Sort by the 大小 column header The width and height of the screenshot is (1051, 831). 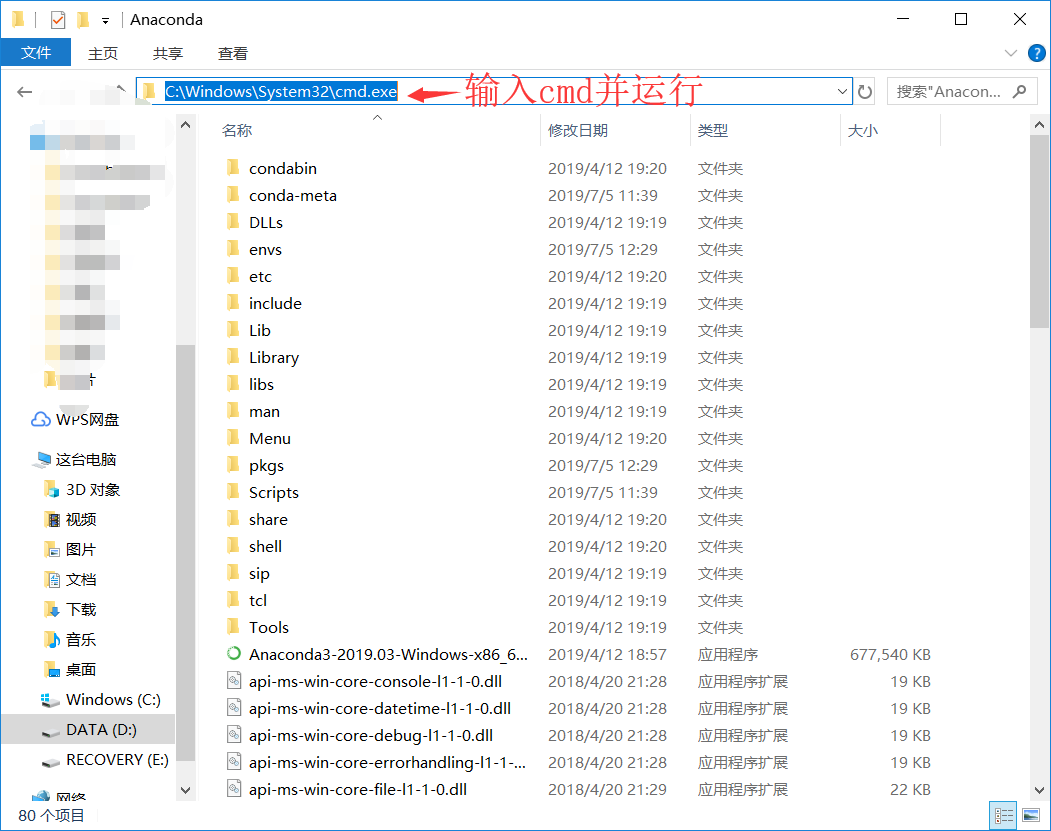[x=863, y=130]
